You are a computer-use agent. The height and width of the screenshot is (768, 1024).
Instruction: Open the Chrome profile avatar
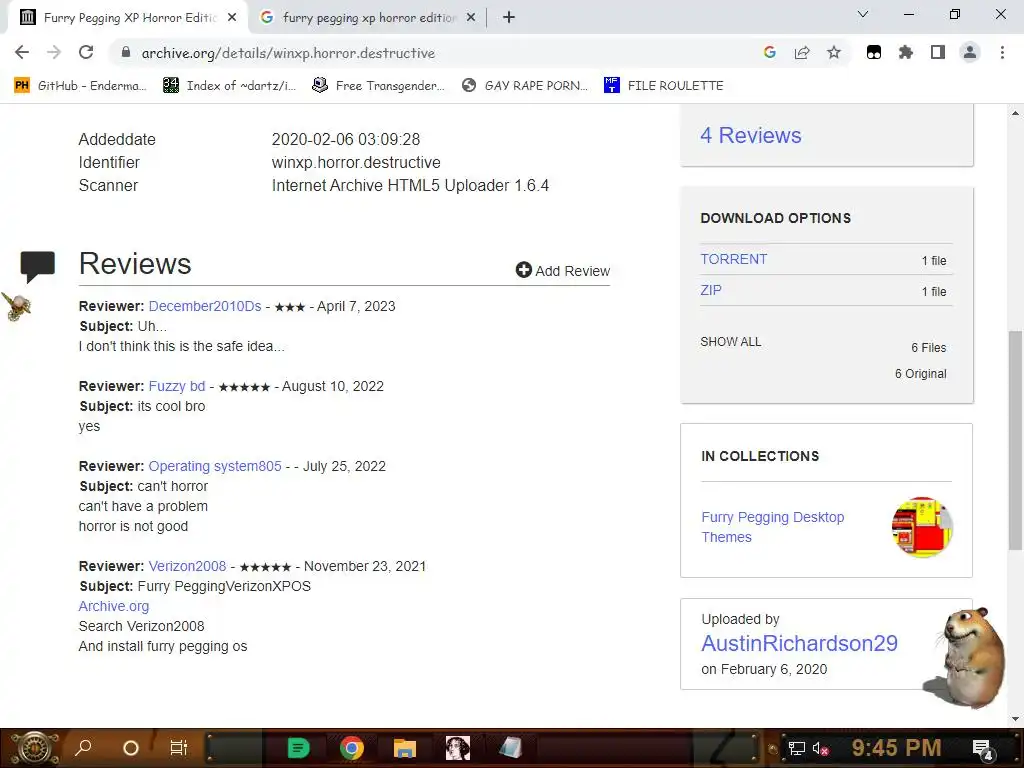point(970,53)
